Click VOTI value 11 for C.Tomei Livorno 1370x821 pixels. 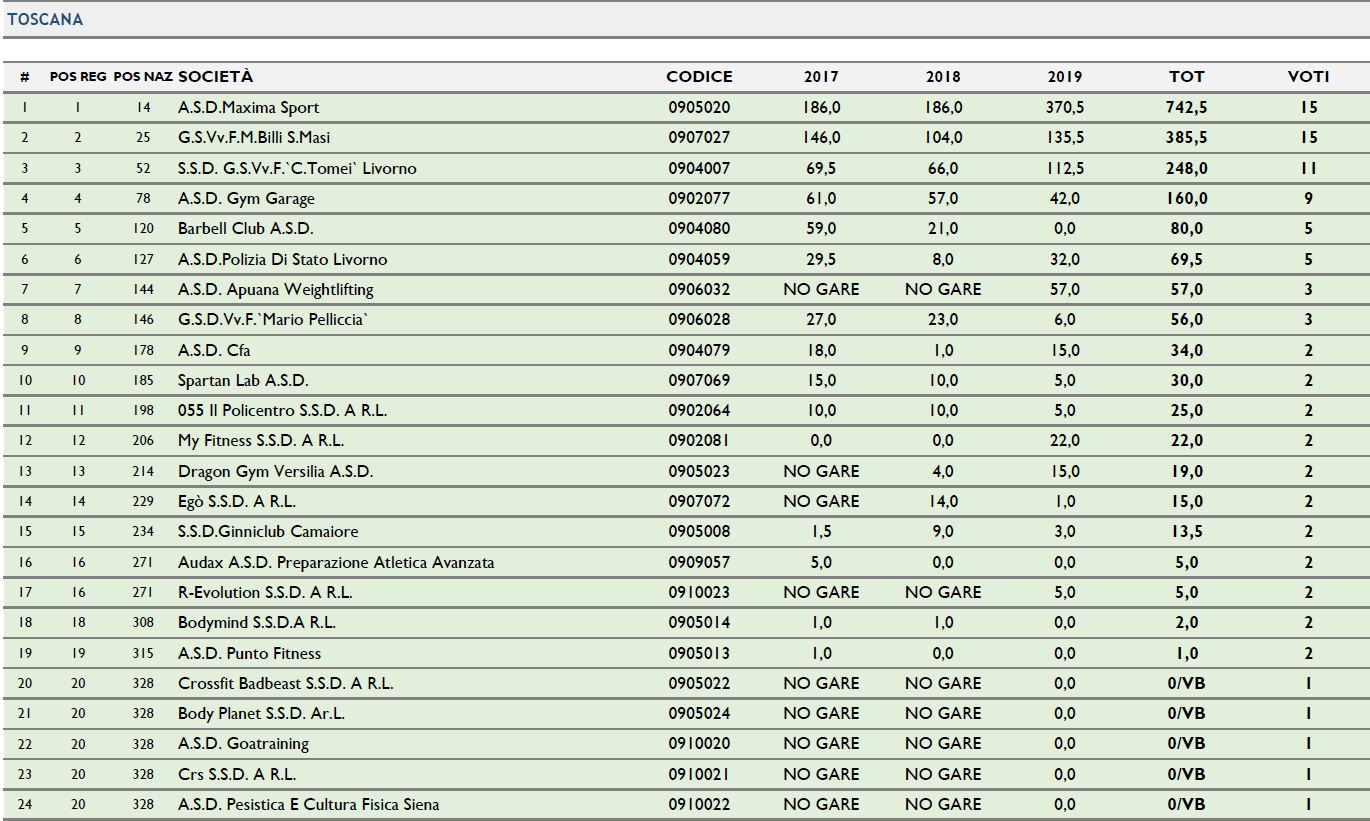click(1308, 168)
